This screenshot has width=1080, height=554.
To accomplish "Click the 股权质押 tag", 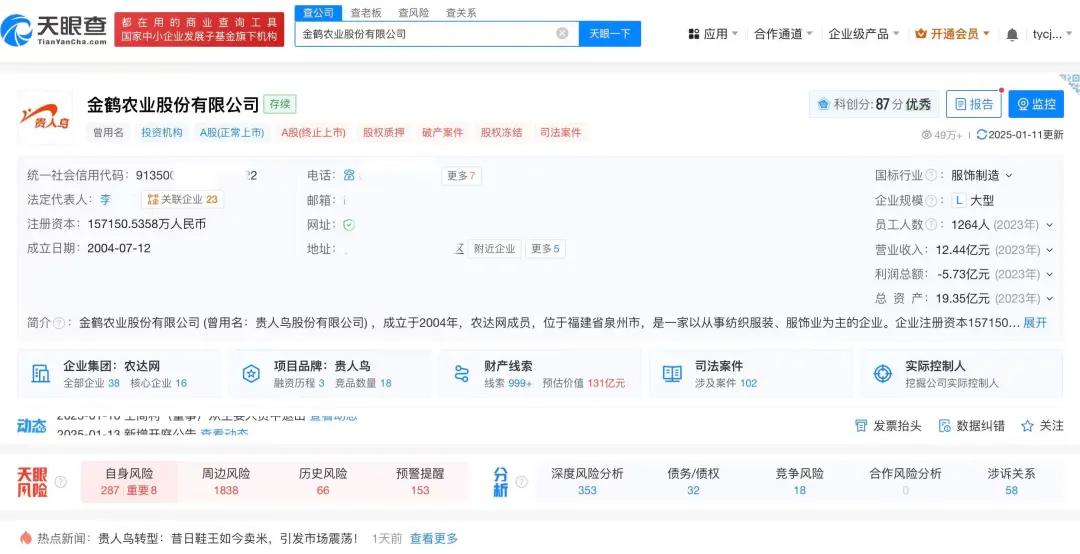I will 384,132.
